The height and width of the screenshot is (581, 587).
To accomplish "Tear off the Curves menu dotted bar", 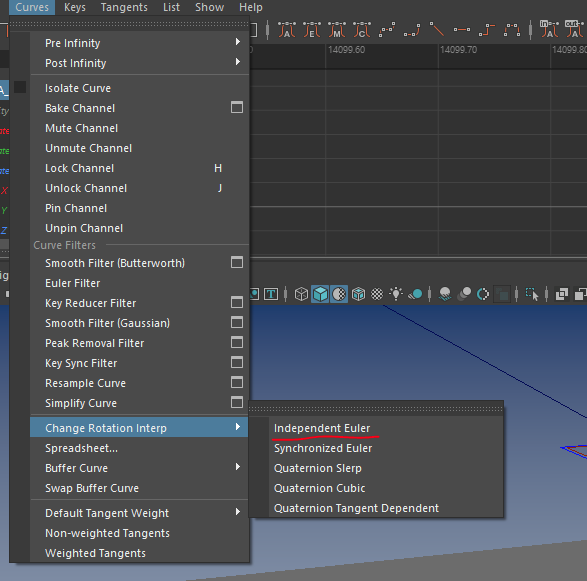I will pos(129,24).
